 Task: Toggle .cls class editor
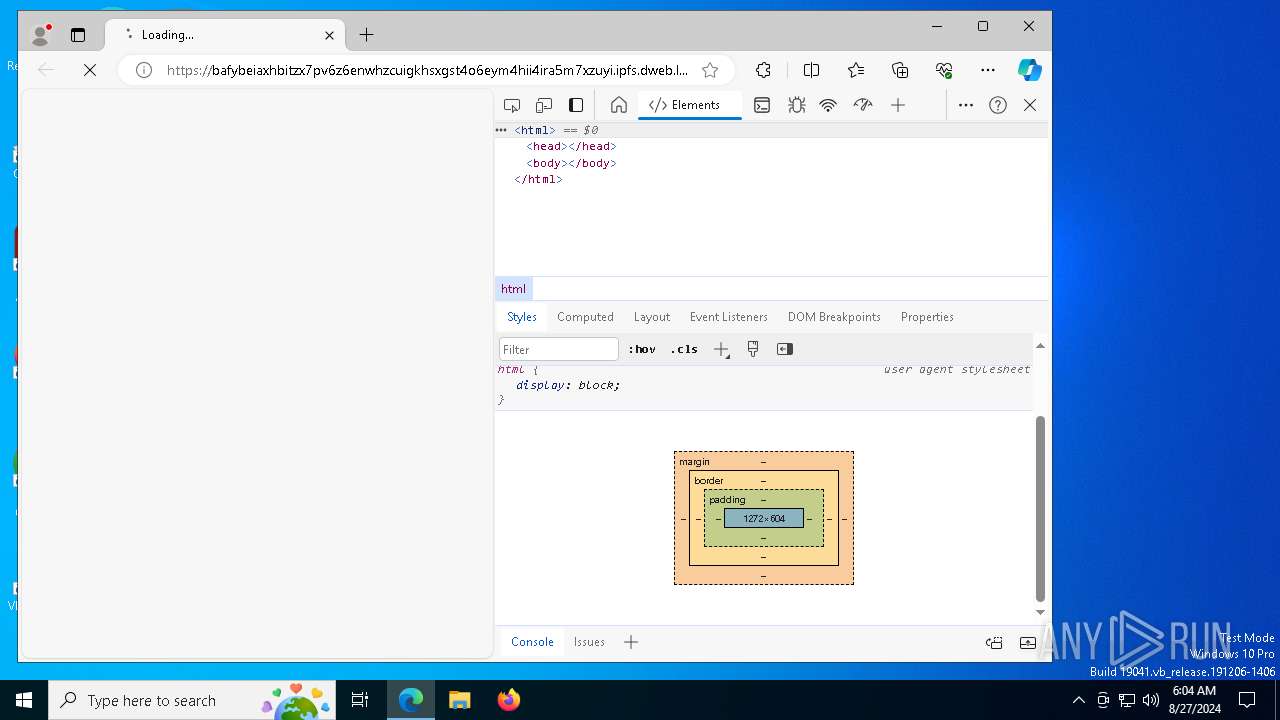pos(684,349)
